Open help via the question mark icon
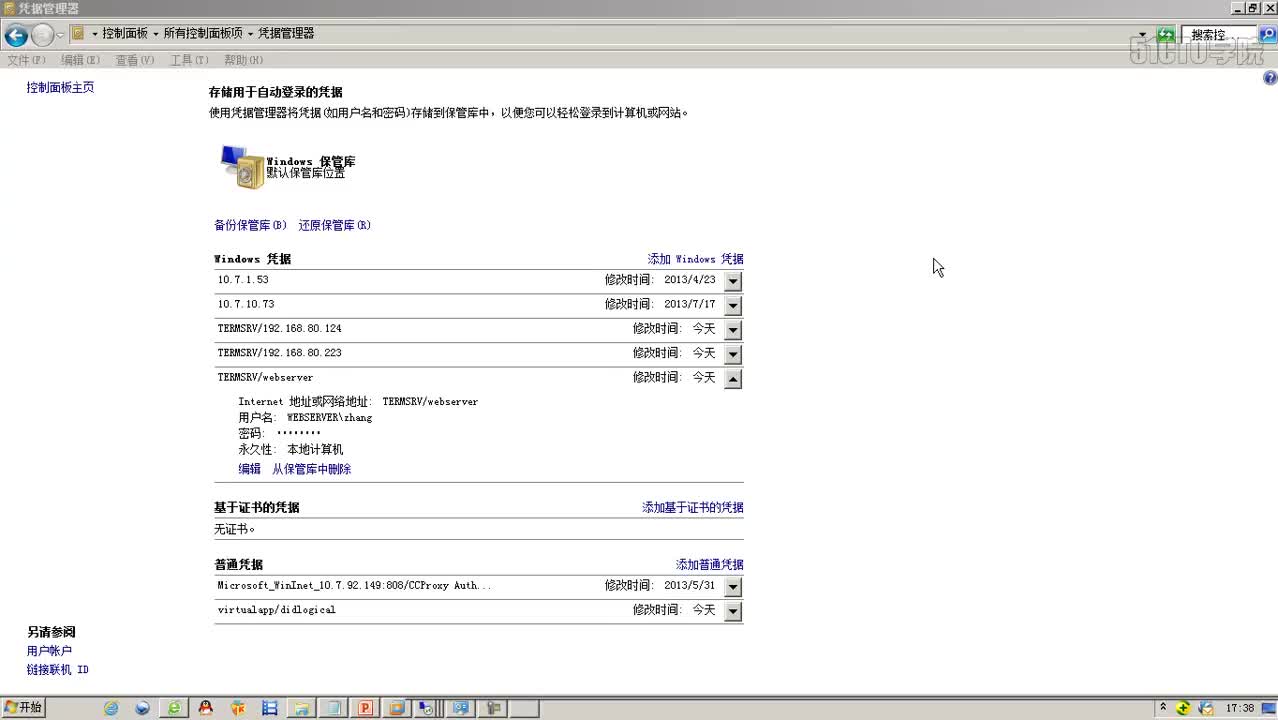This screenshot has width=1278, height=720. [1270, 77]
